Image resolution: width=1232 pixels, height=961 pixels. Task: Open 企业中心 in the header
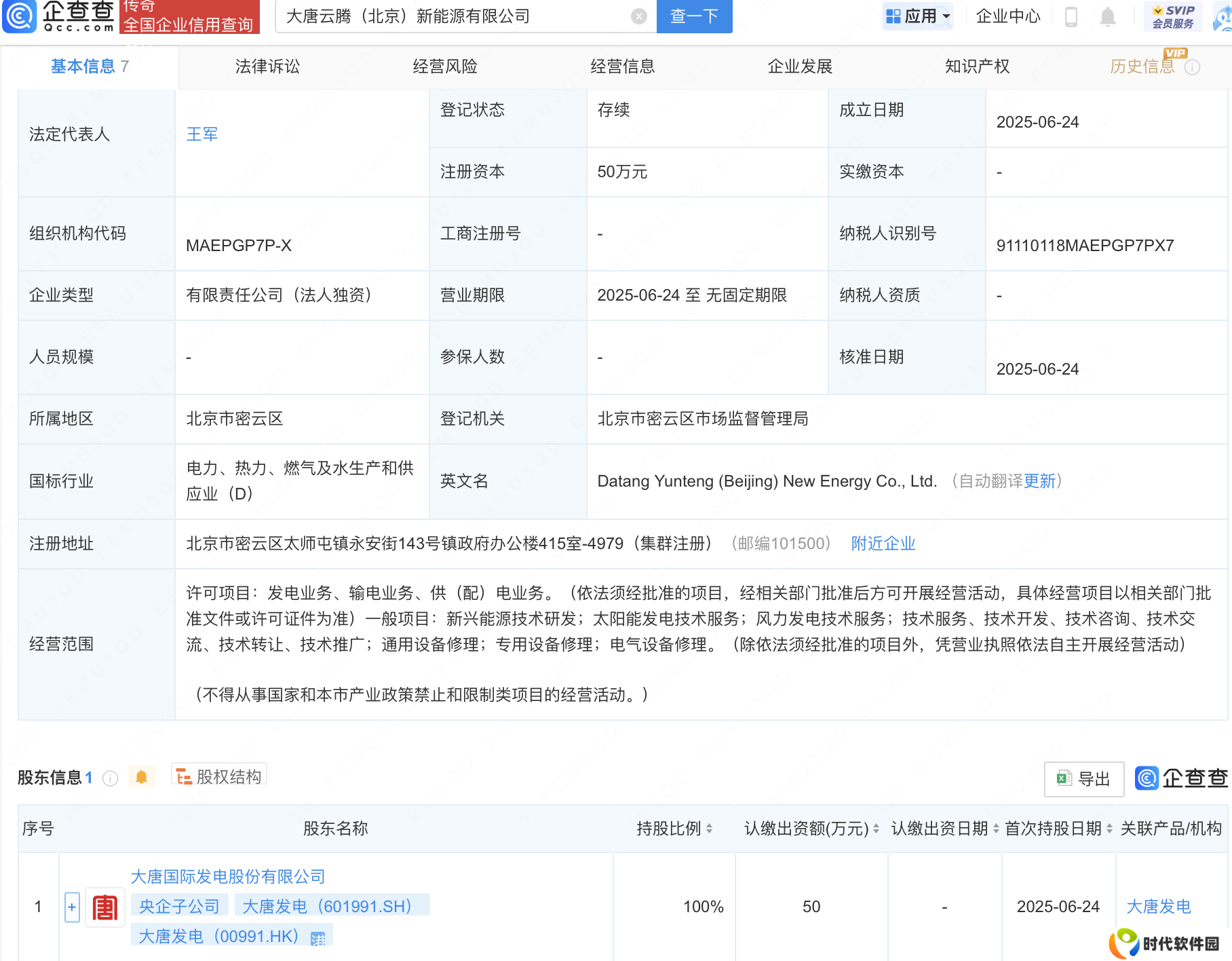[x=1008, y=16]
